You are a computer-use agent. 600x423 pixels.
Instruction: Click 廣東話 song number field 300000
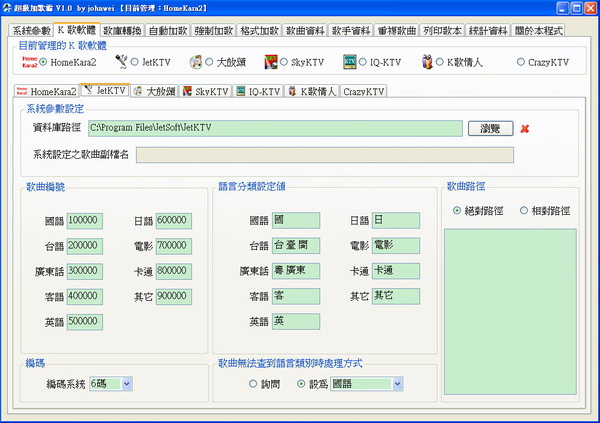(x=85, y=271)
